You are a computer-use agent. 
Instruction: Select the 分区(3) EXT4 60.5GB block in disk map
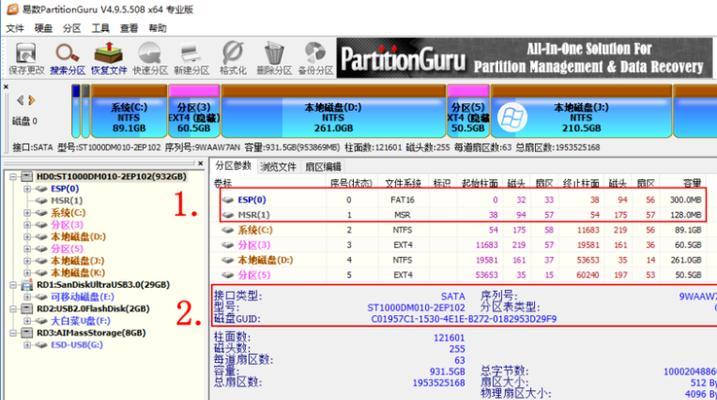pyautogui.click(x=194, y=111)
